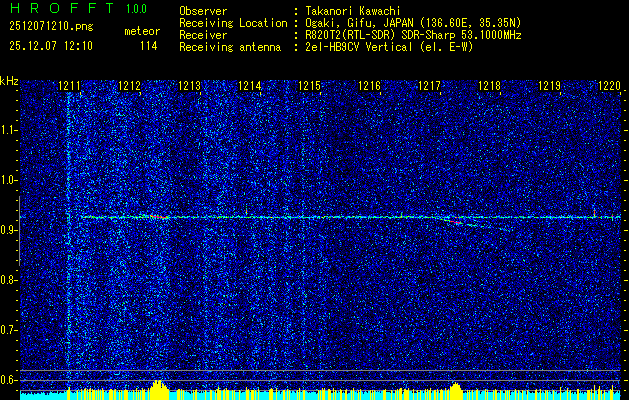Click the 0.7 kHz frequency label
Viewport: 629px width, 400px height.
coord(8,330)
